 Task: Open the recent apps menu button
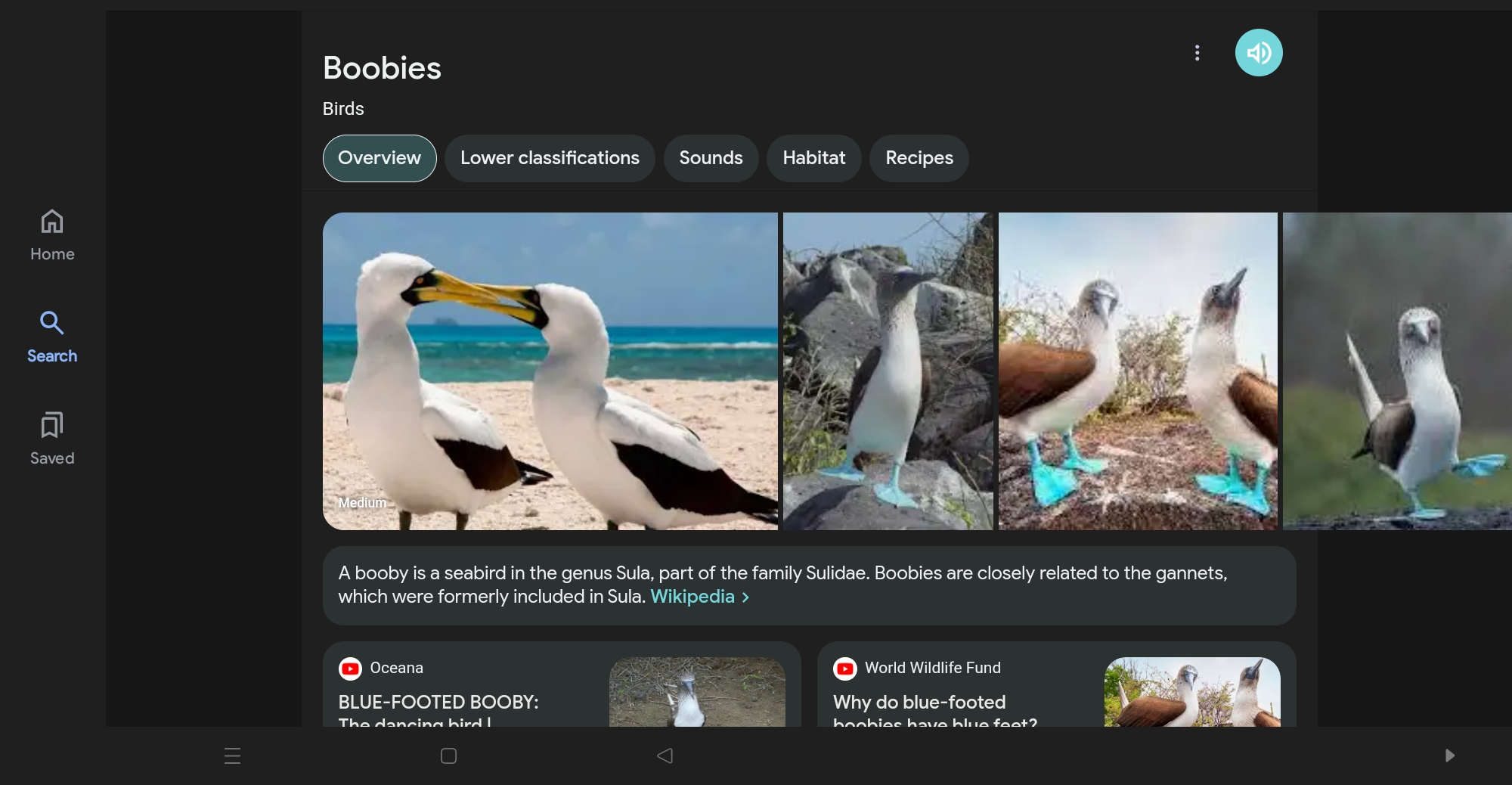coord(232,756)
